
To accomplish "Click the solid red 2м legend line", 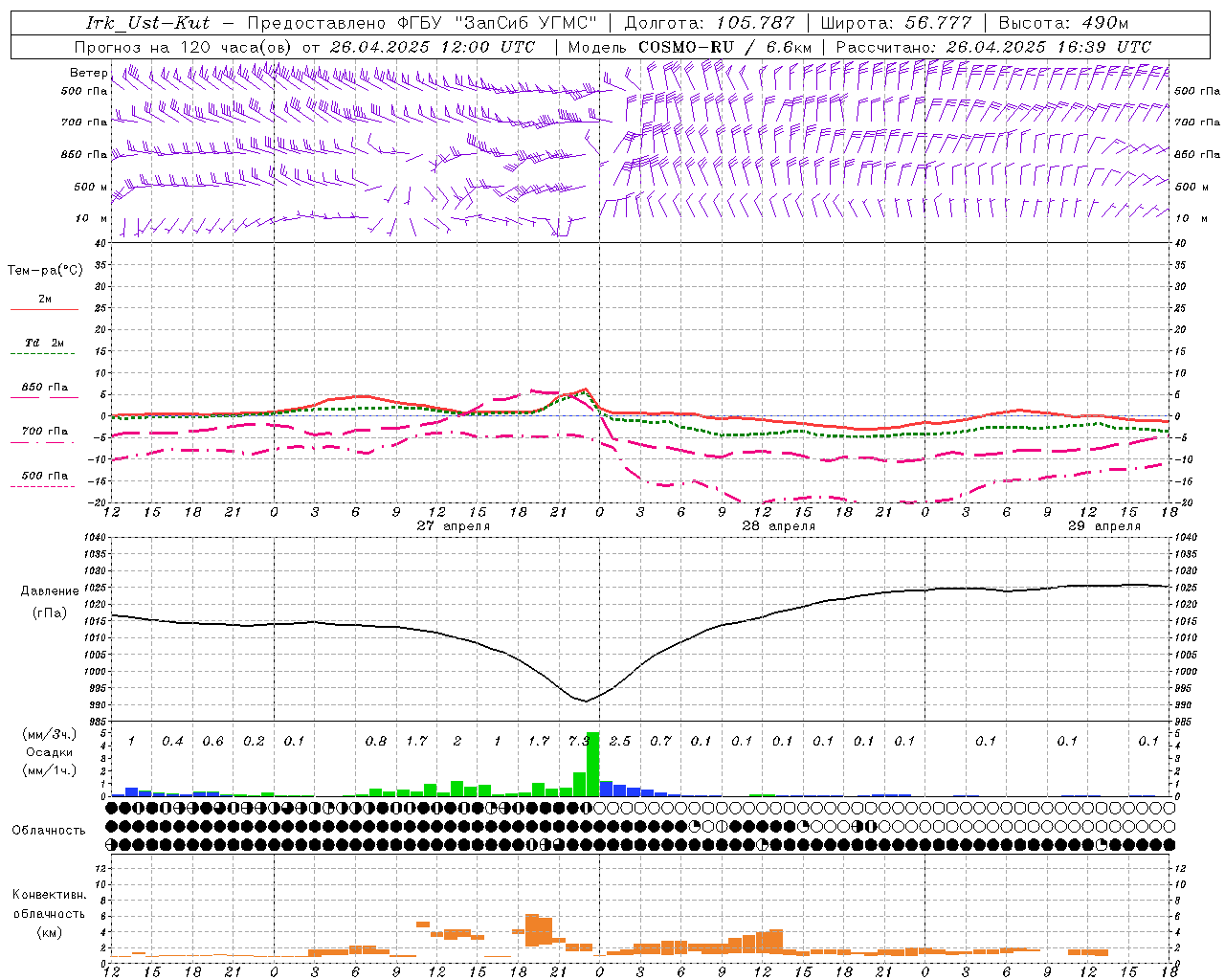I will point(44,309).
